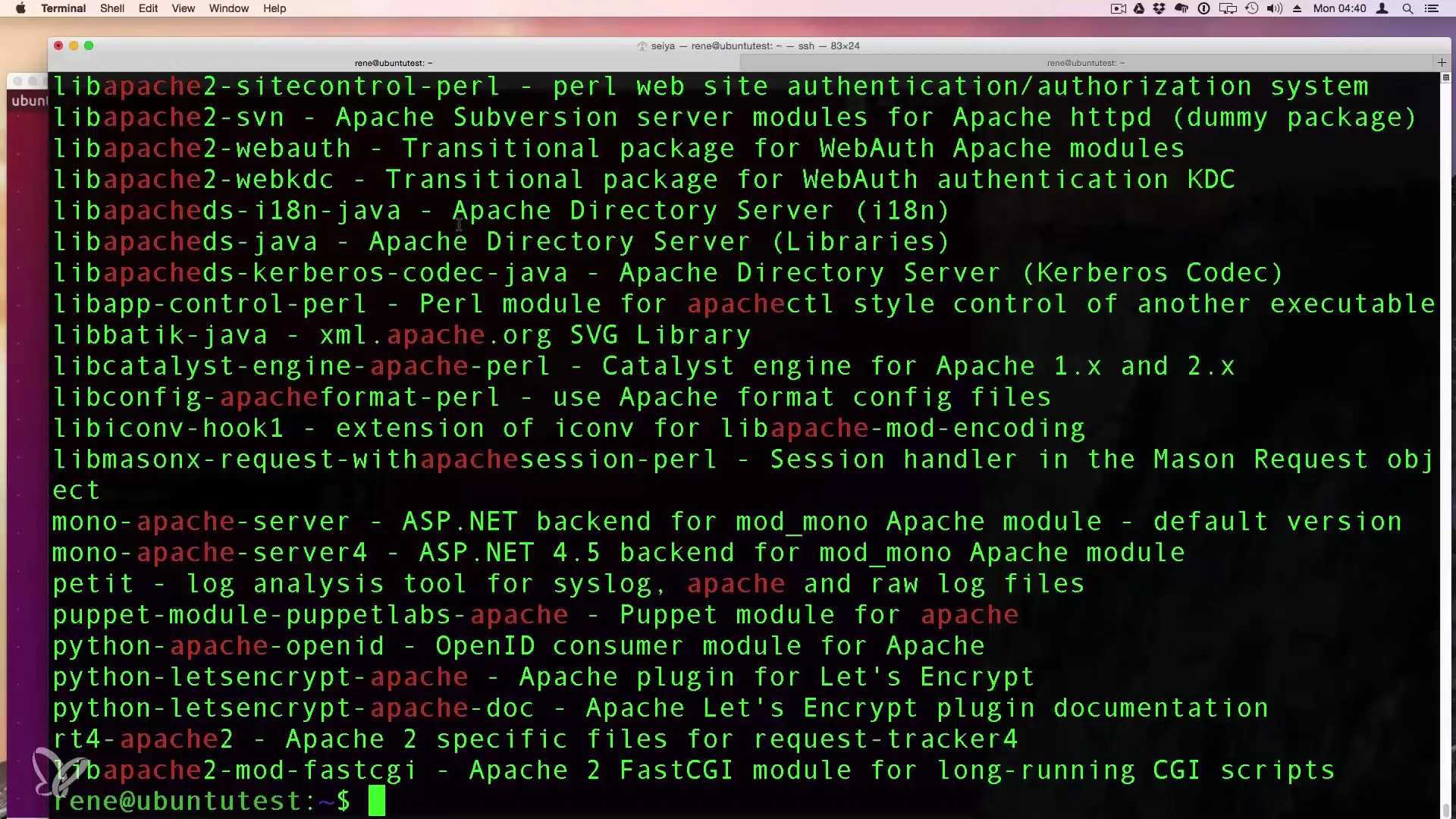Open the Google Drive menu bar icon
The width and height of the screenshot is (1456, 819).
[1139, 8]
